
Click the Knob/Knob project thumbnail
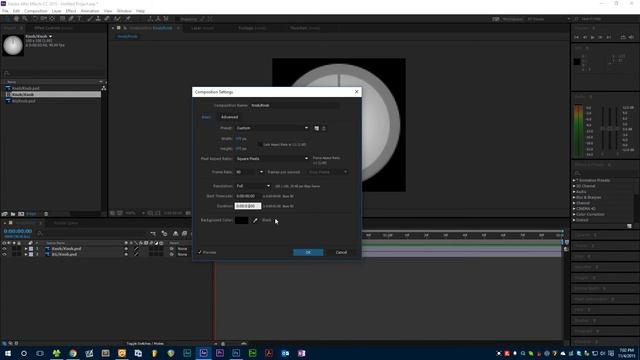click(13, 45)
